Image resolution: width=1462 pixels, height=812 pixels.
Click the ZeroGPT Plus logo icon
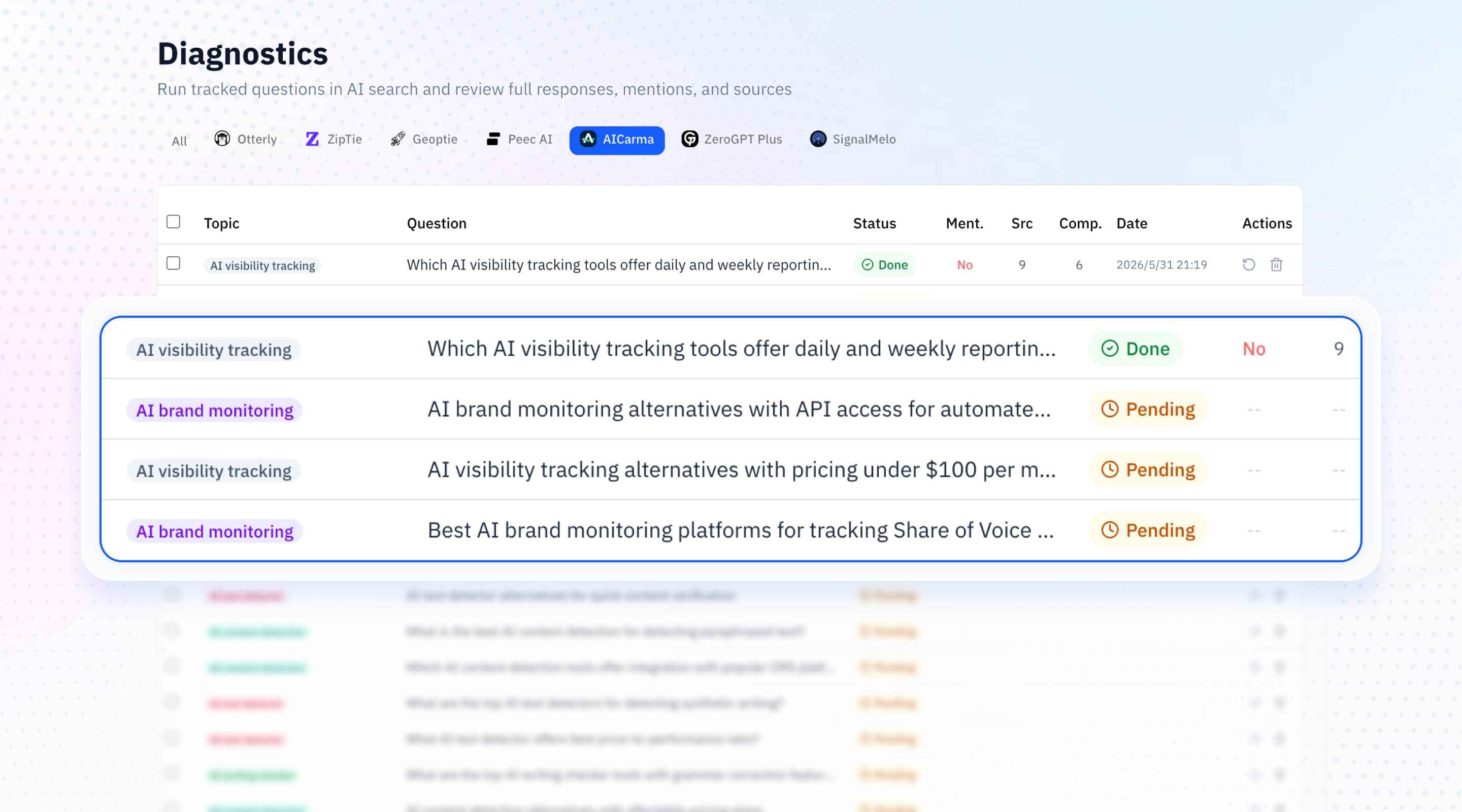point(689,139)
